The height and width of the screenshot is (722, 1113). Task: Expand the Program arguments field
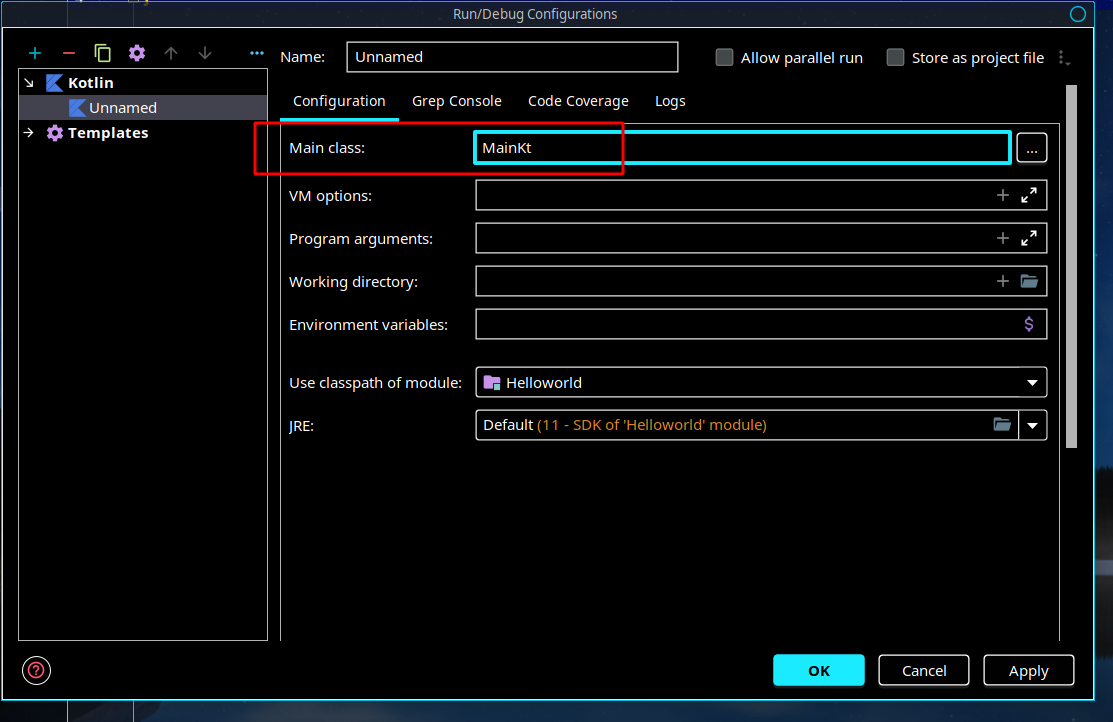(x=1029, y=239)
